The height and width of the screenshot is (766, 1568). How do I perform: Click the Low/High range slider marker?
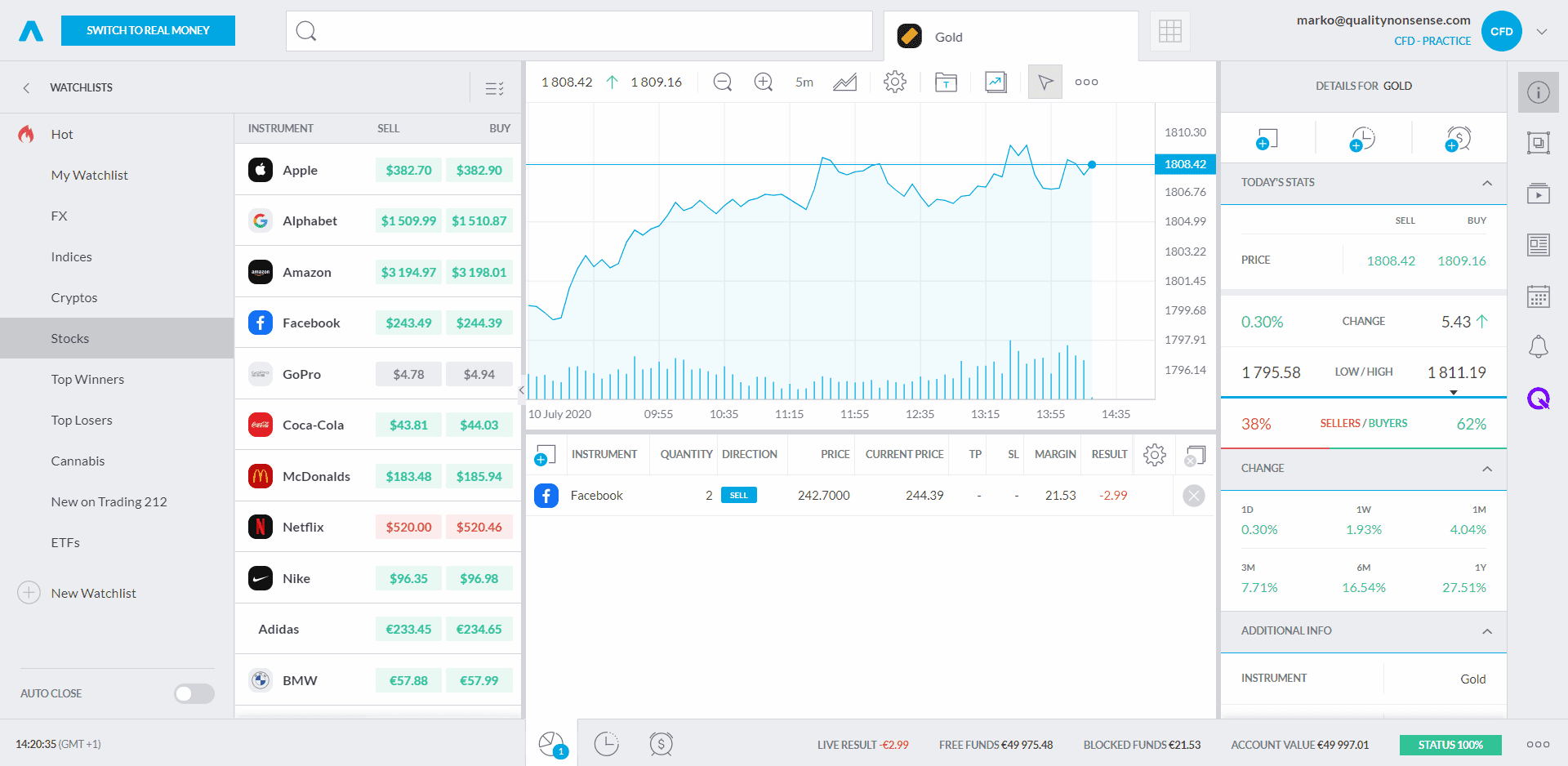click(x=1453, y=393)
